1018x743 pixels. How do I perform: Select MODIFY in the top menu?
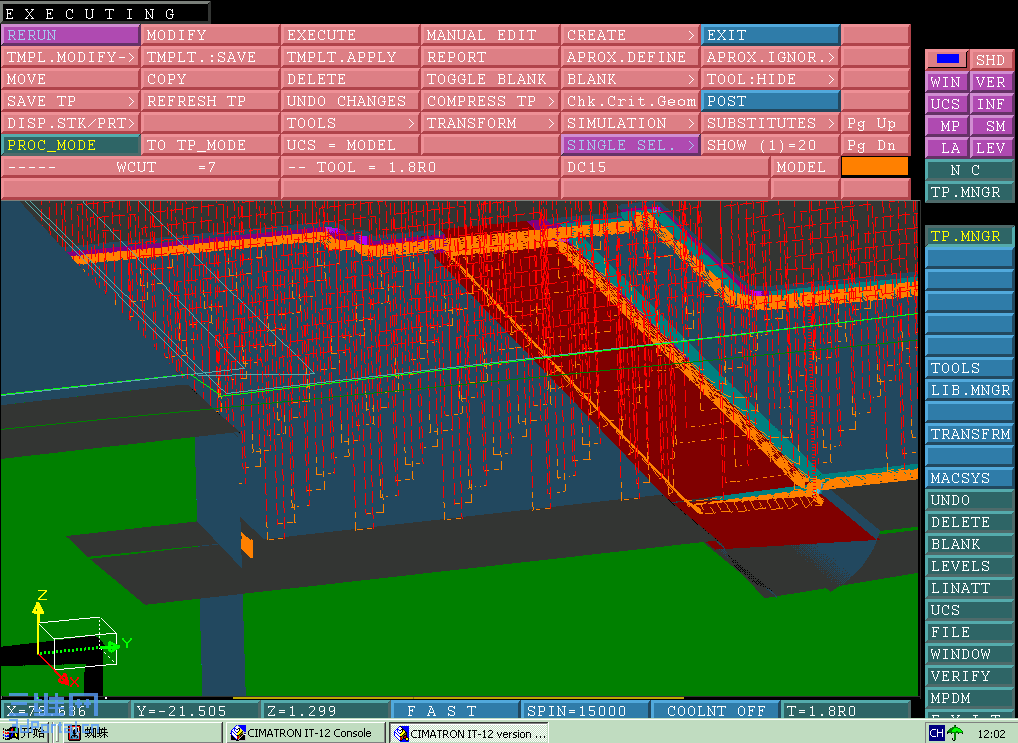210,35
